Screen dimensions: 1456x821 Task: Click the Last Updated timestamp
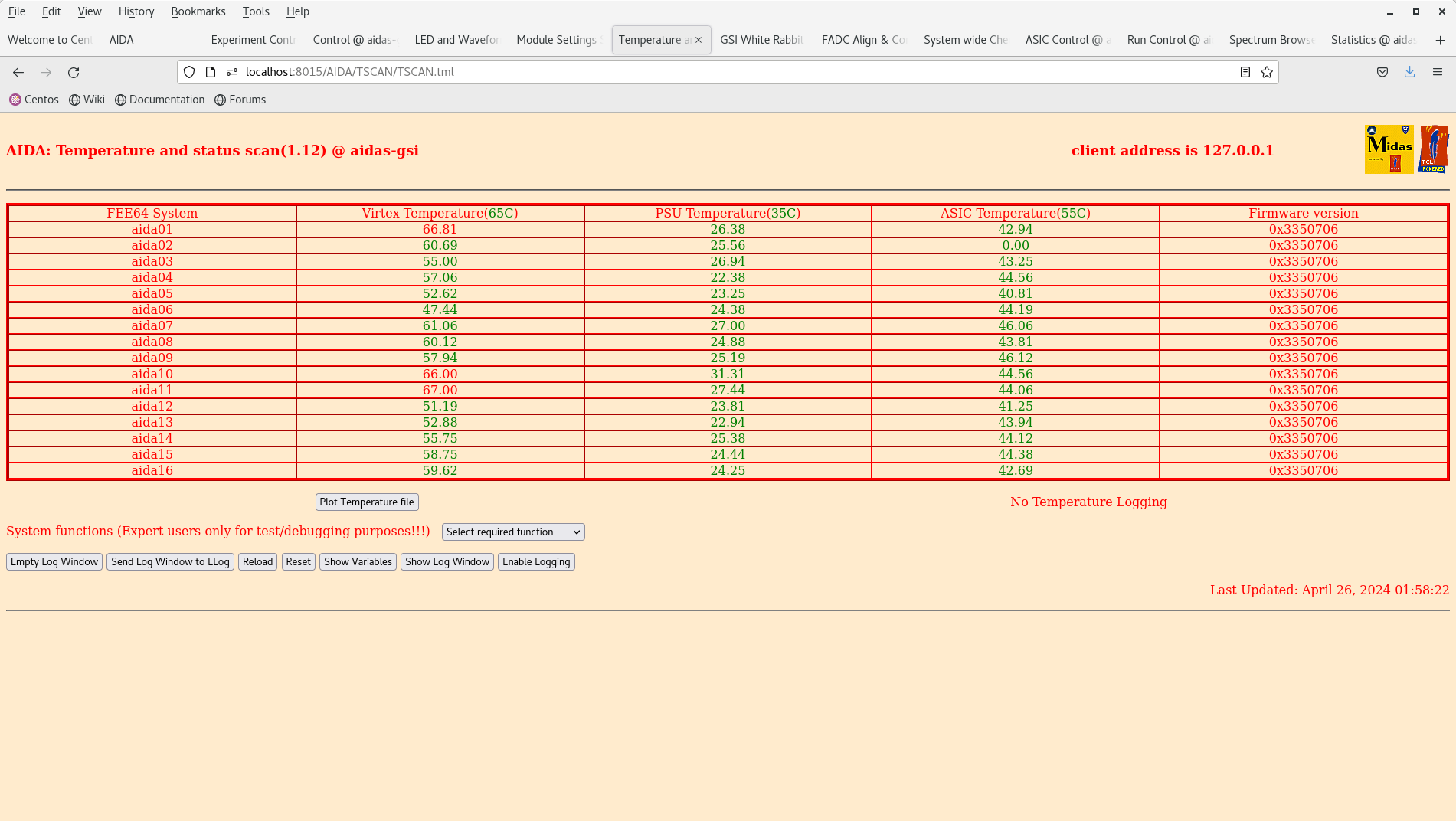(1330, 590)
